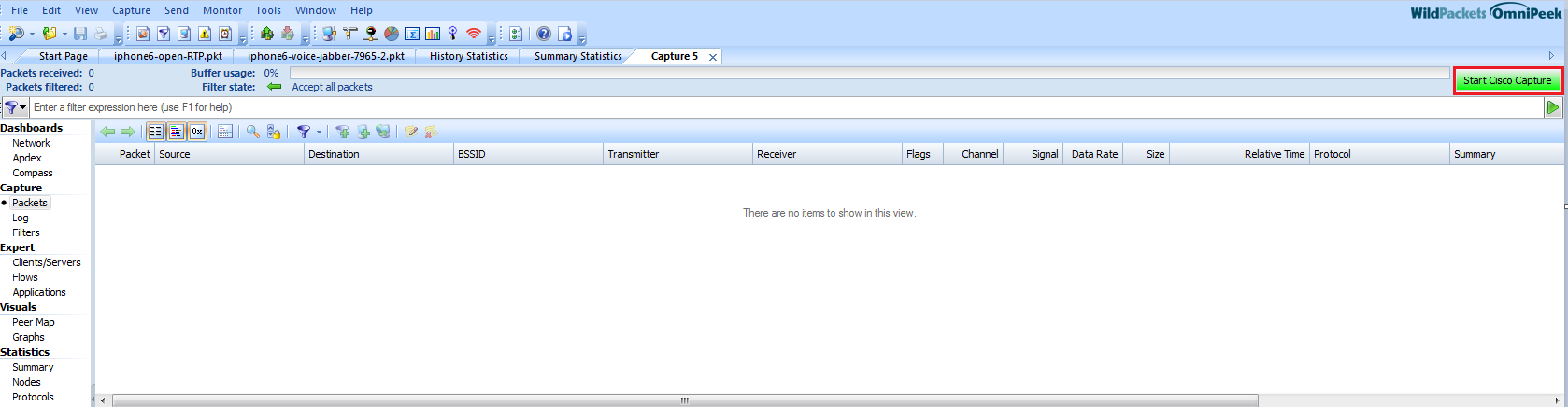Expand dropdown arrow next to open folder icon
The height and width of the screenshot is (407, 1568).
(64, 35)
